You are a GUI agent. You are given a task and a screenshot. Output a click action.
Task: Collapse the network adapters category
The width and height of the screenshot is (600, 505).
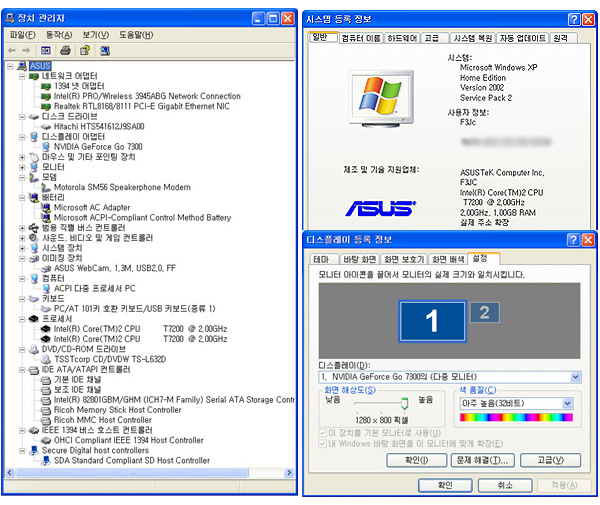point(22,76)
